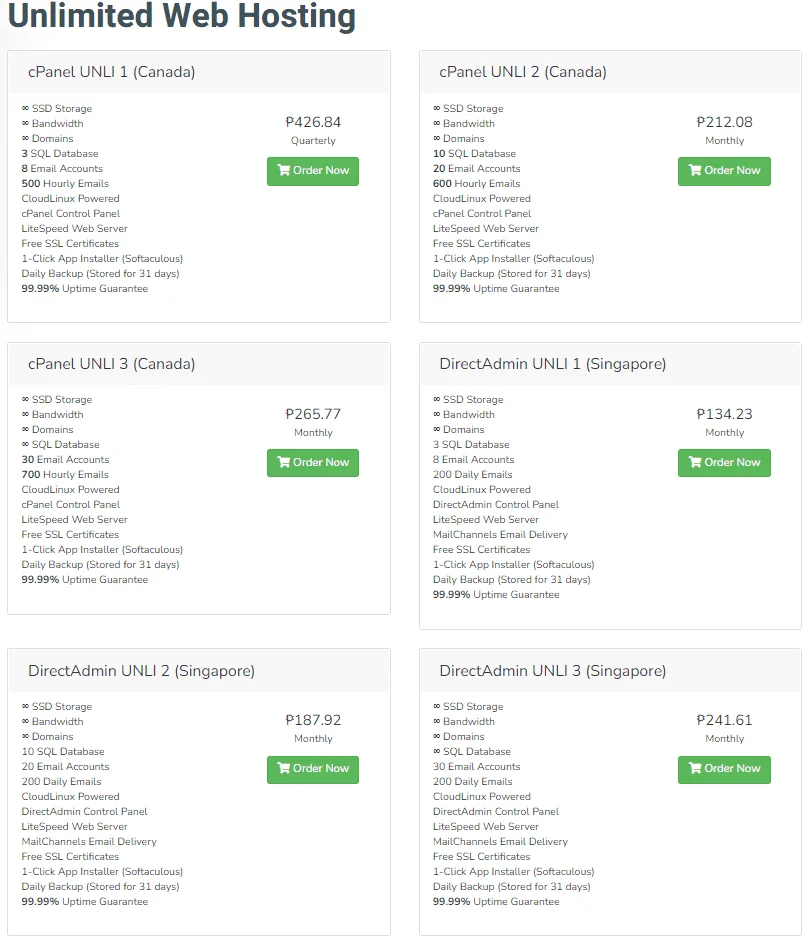Click cart icon for DirectAdmin UNLI 2 plan

(x=284, y=769)
